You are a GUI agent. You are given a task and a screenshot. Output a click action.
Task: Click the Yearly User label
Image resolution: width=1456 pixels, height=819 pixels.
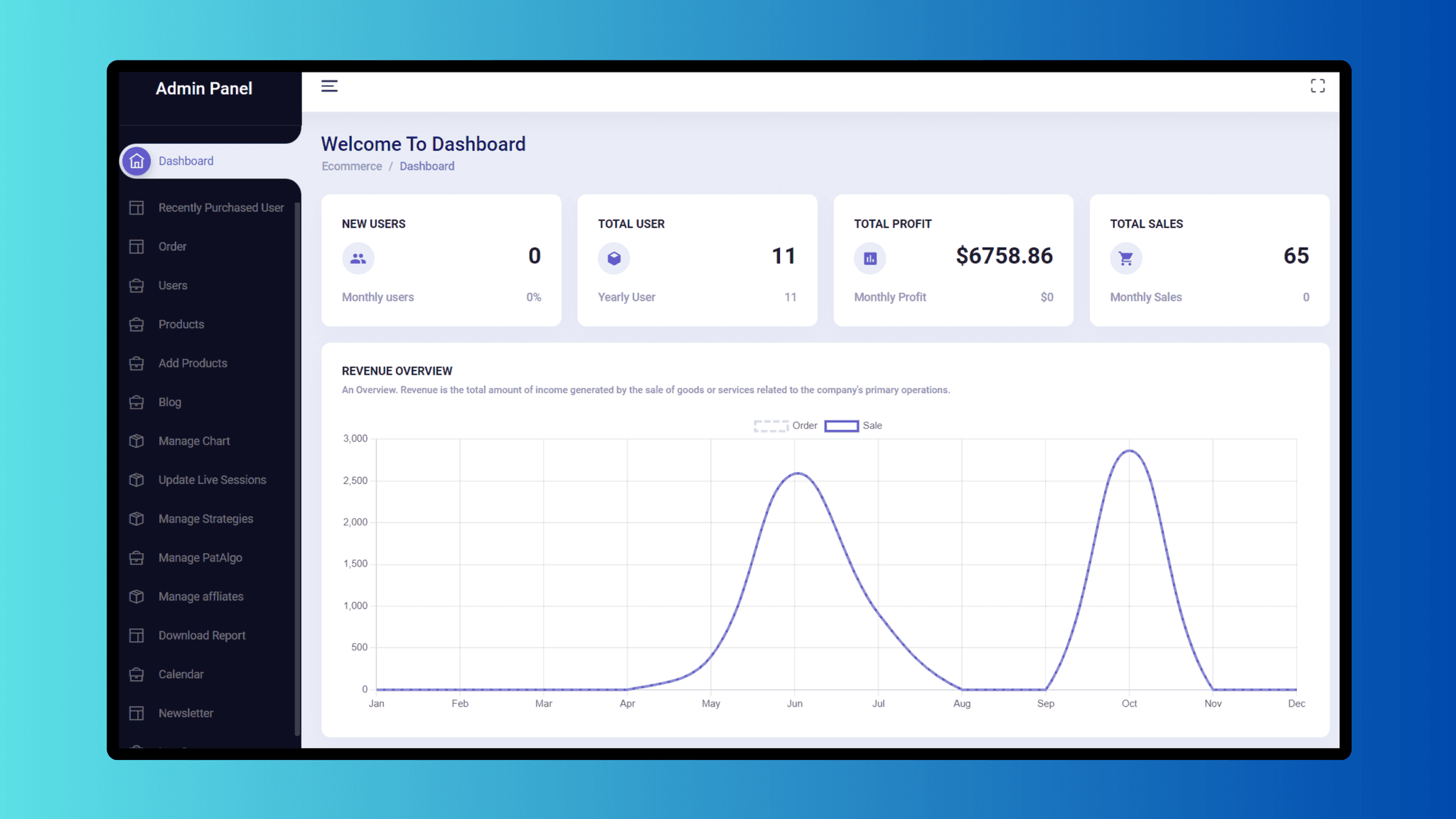626,297
